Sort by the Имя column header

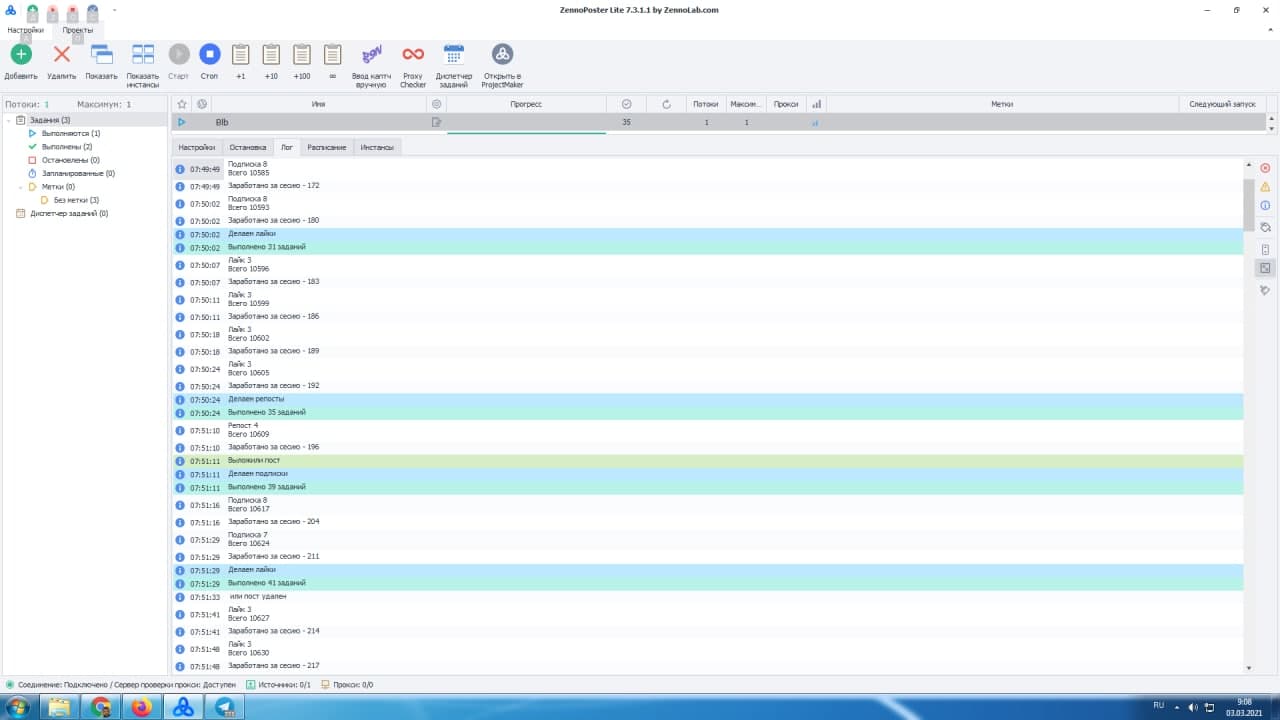[x=318, y=104]
